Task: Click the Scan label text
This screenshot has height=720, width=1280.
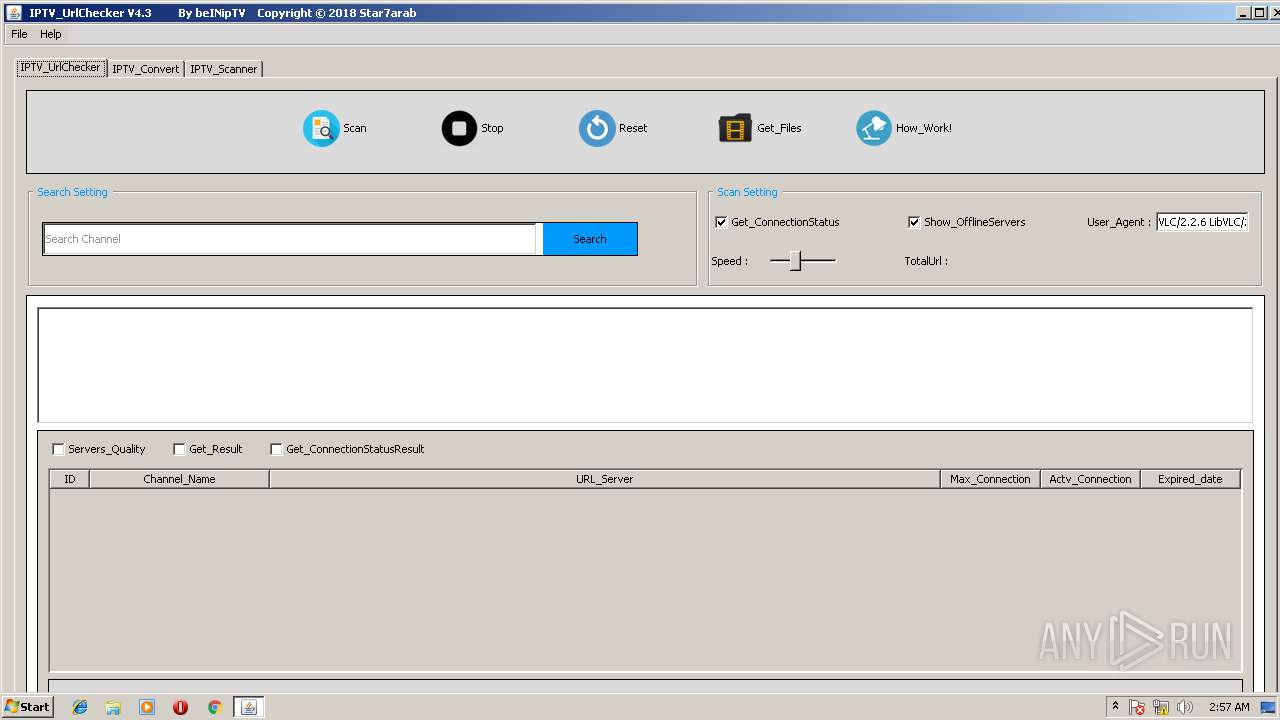Action: (x=355, y=128)
